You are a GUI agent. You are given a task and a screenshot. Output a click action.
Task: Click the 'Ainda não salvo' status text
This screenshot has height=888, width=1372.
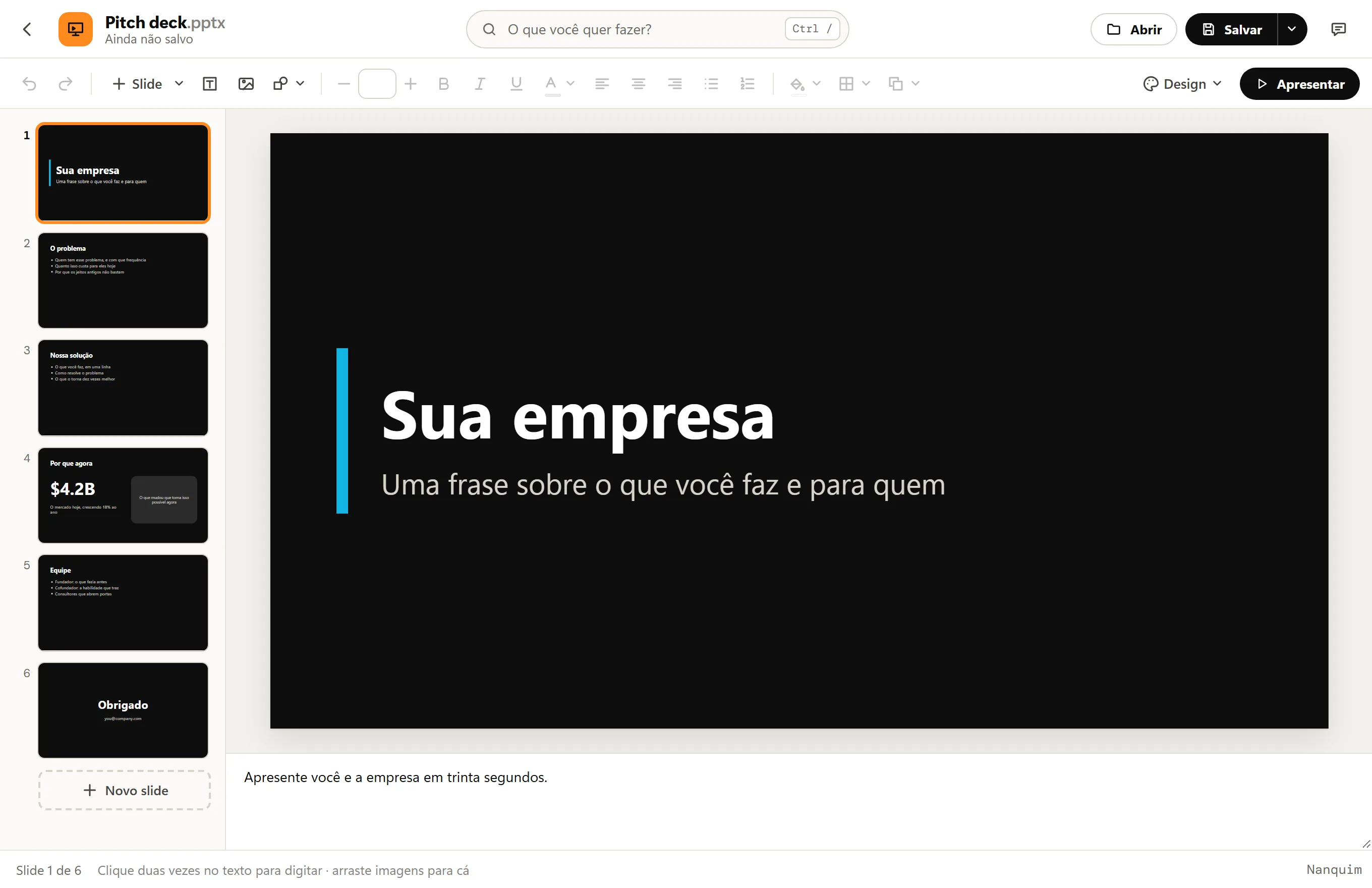pos(149,39)
